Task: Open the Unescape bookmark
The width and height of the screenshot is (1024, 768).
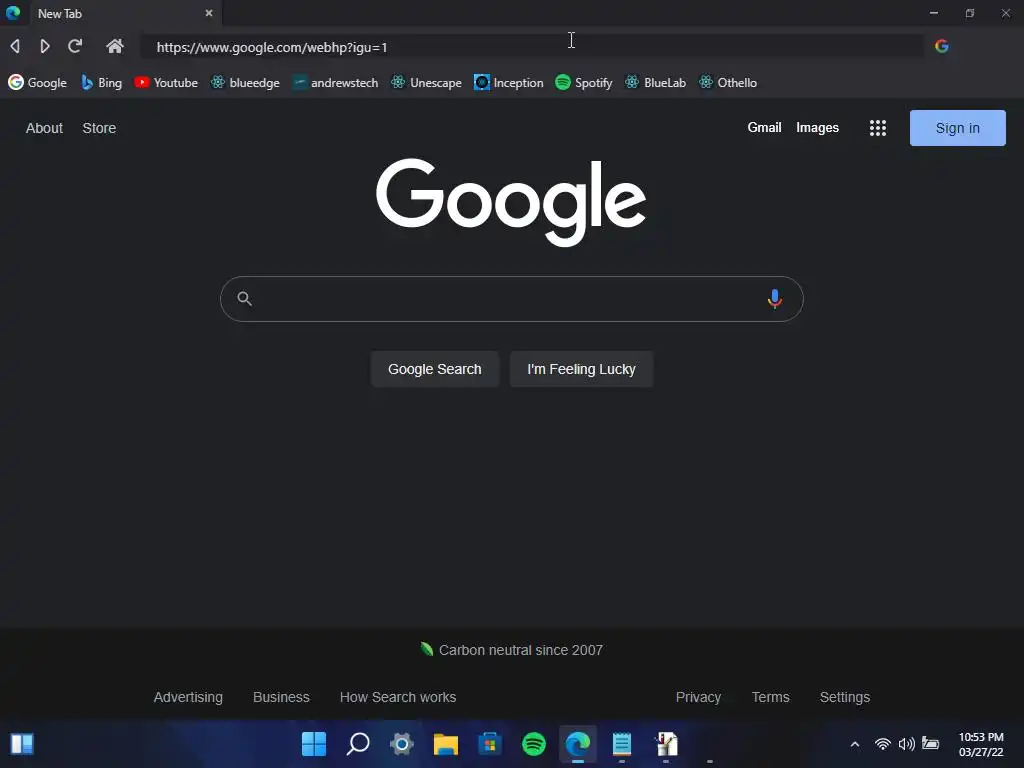Action: pyautogui.click(x=426, y=82)
